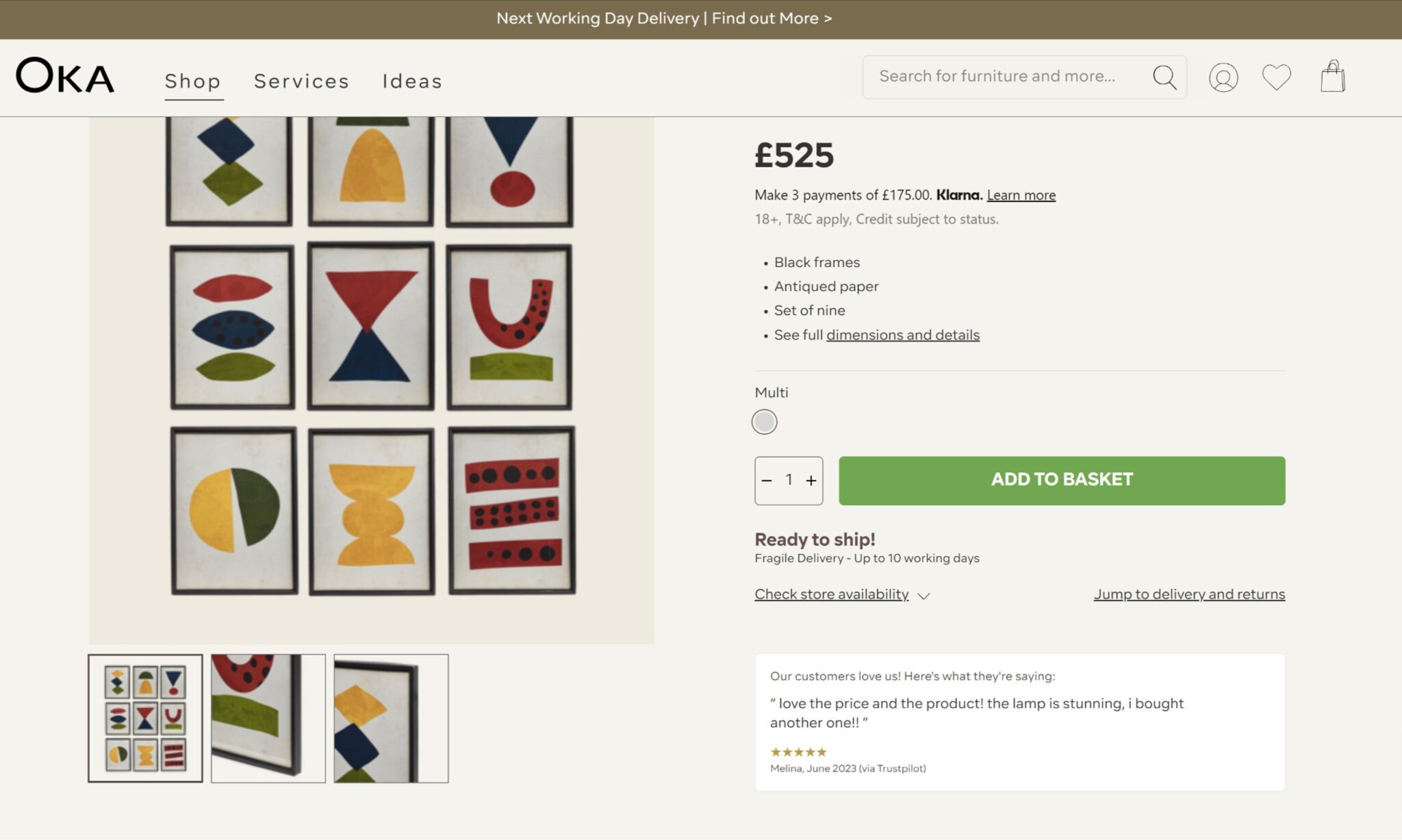Open the shopping bag icon
1402x840 pixels.
coord(1332,76)
